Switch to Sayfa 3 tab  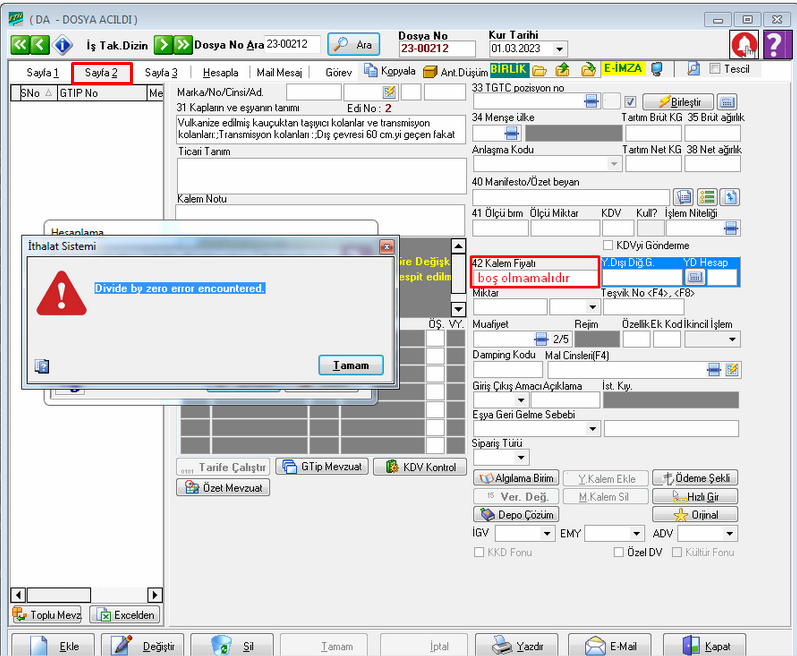pos(161,73)
